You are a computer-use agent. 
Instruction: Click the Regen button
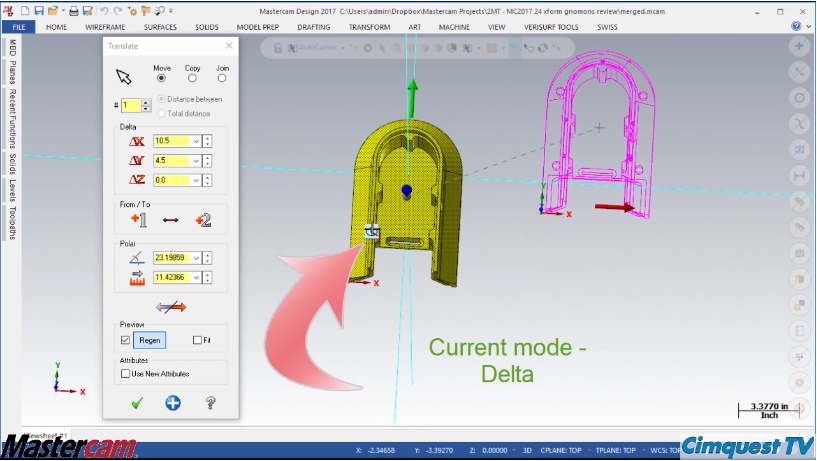pos(150,340)
